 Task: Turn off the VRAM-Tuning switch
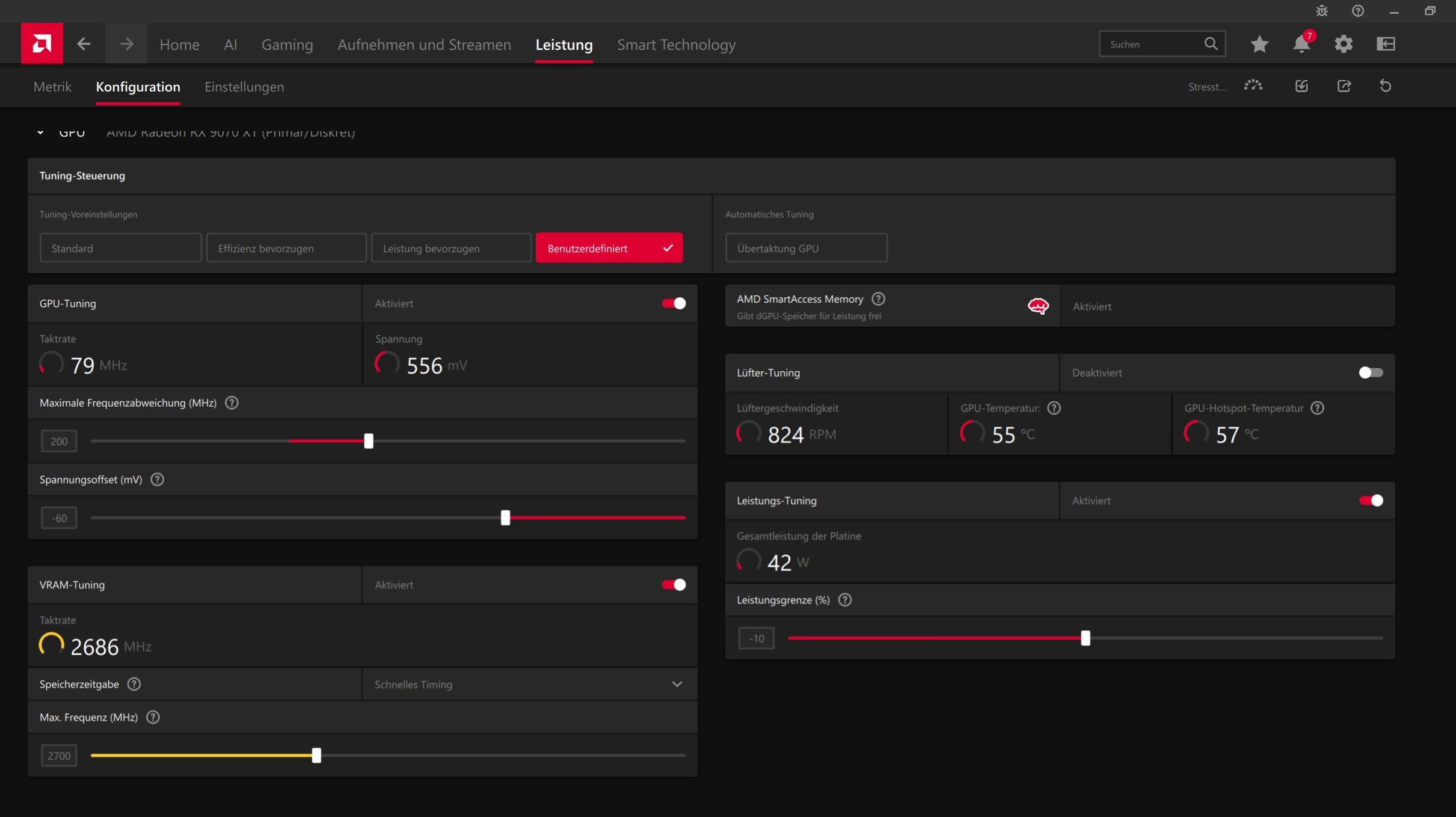674,585
